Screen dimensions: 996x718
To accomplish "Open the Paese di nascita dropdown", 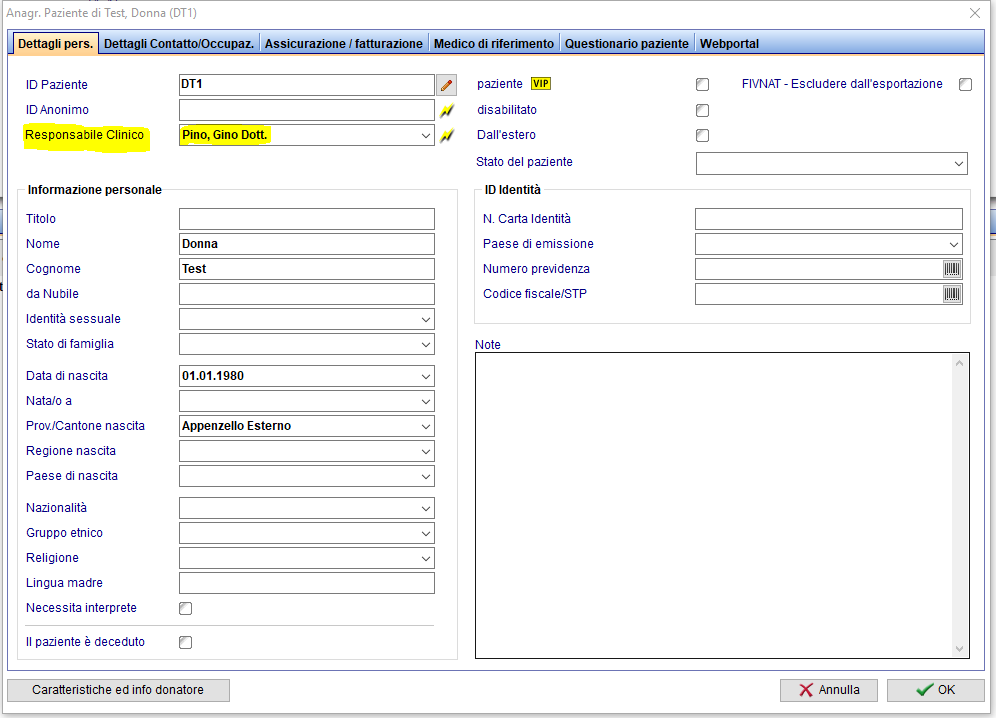I will (426, 477).
